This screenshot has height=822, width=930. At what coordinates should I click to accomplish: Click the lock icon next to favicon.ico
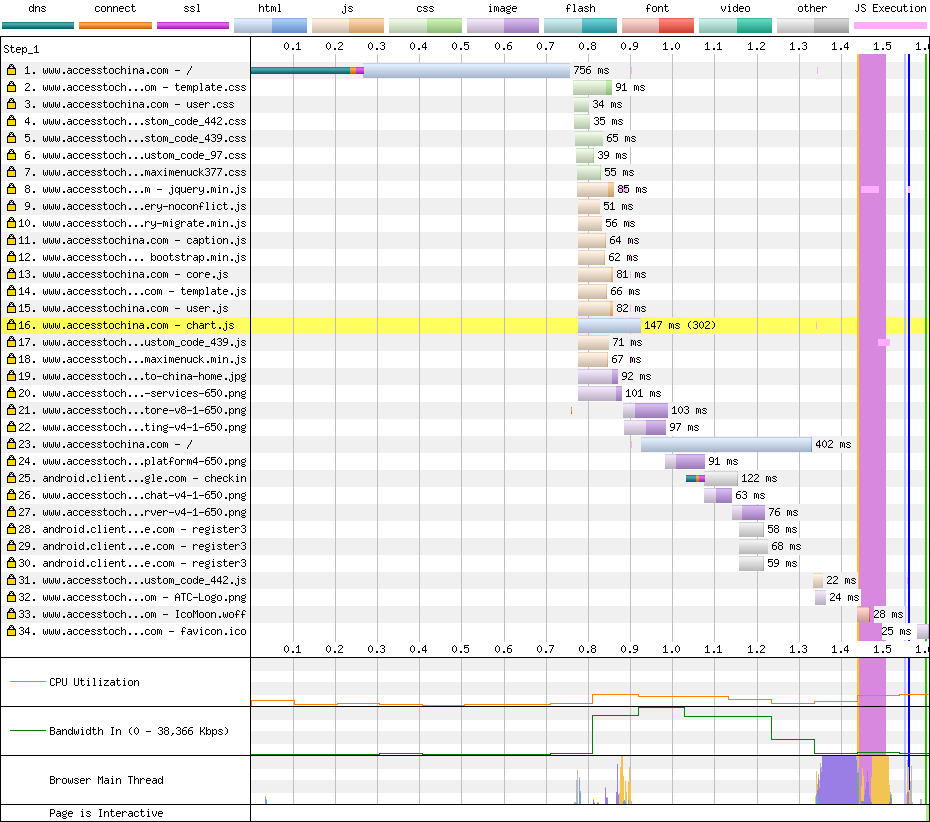(11, 631)
